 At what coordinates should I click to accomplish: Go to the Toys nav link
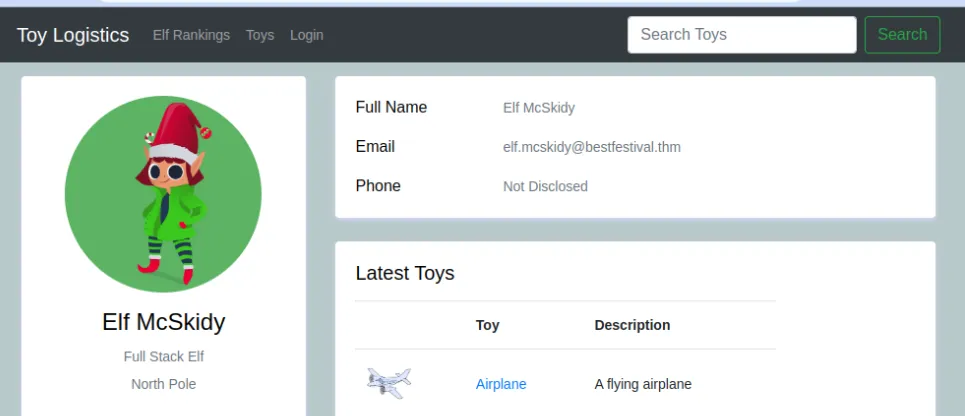click(260, 35)
